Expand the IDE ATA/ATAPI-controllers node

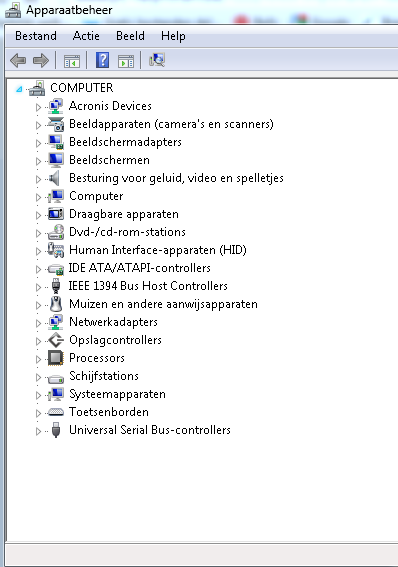[x=38, y=269]
